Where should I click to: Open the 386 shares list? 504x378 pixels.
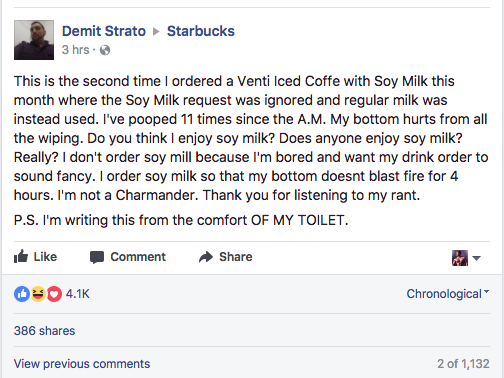44,331
